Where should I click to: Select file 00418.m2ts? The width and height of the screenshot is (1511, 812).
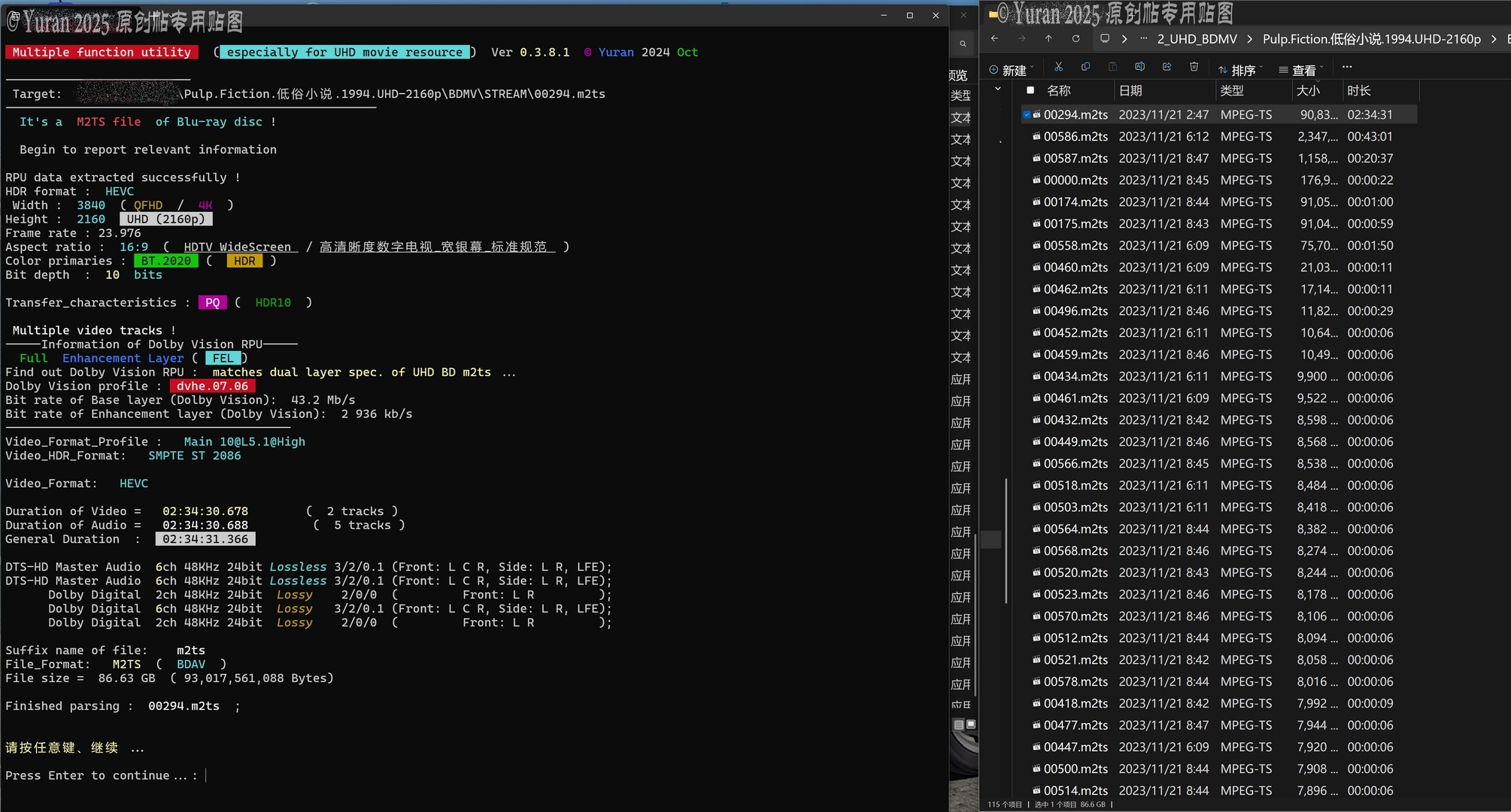1076,704
